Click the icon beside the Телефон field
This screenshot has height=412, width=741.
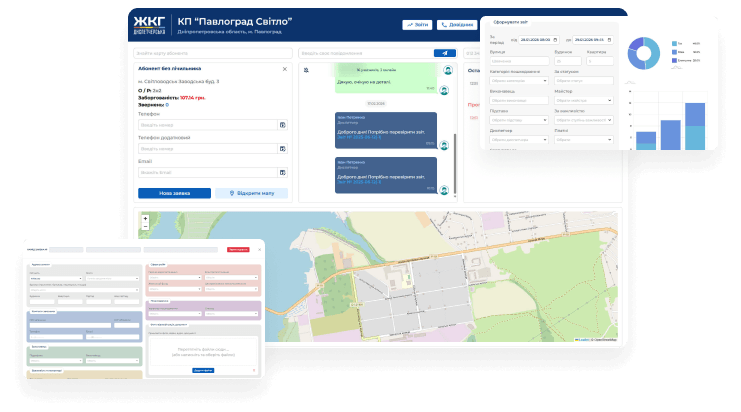[283, 125]
